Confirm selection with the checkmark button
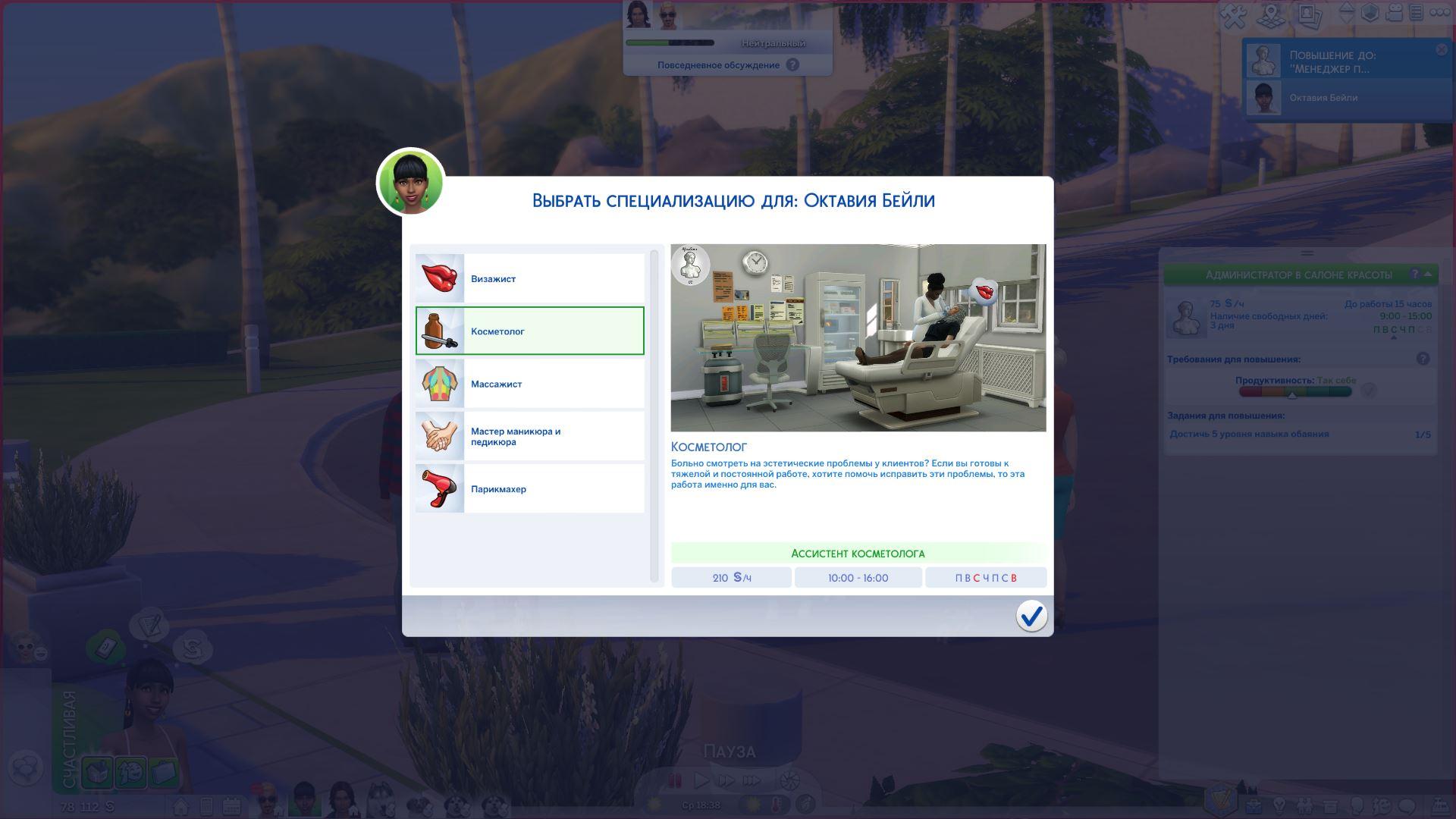 (1031, 616)
